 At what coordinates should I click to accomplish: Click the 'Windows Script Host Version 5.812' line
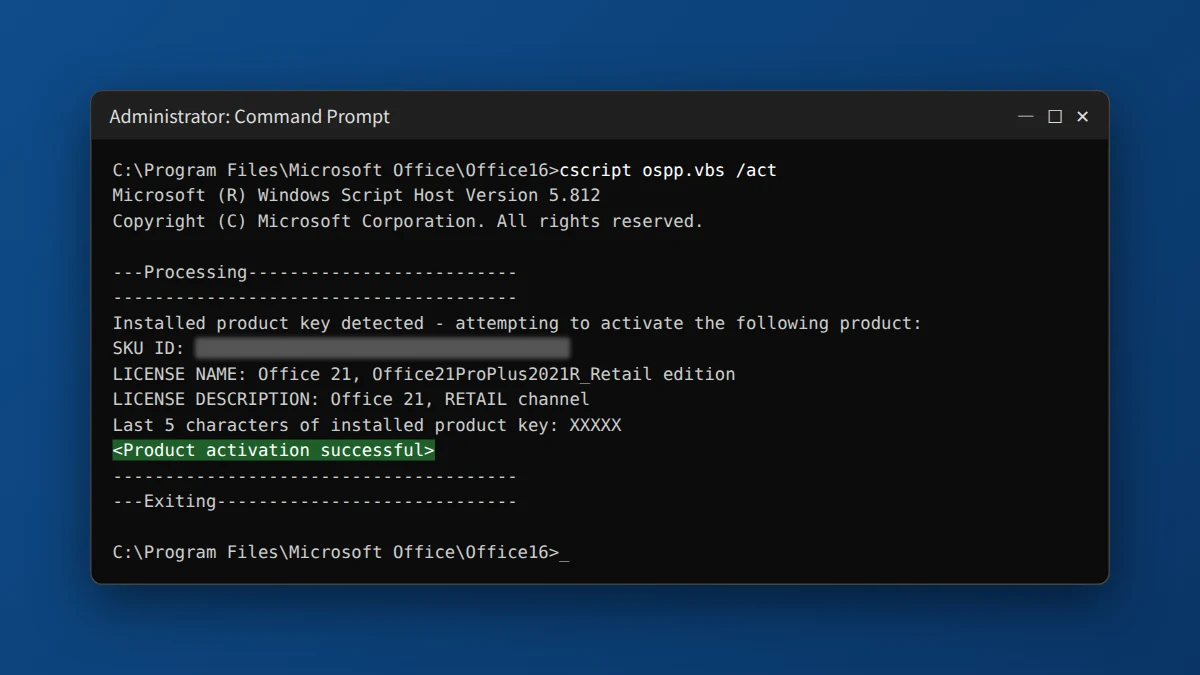point(356,195)
